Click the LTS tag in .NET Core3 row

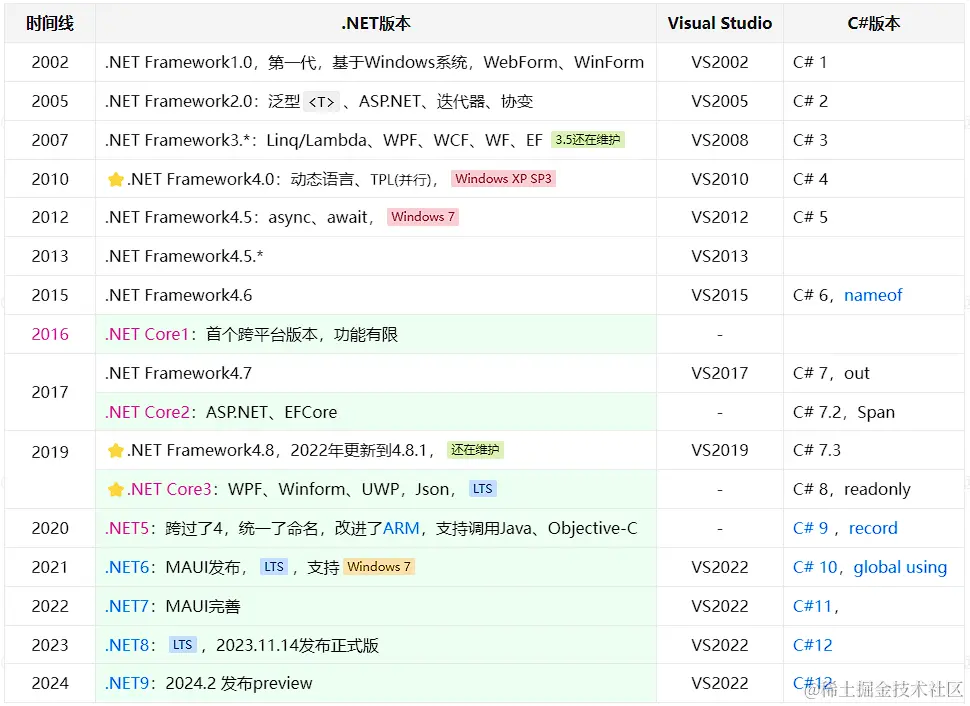point(483,489)
